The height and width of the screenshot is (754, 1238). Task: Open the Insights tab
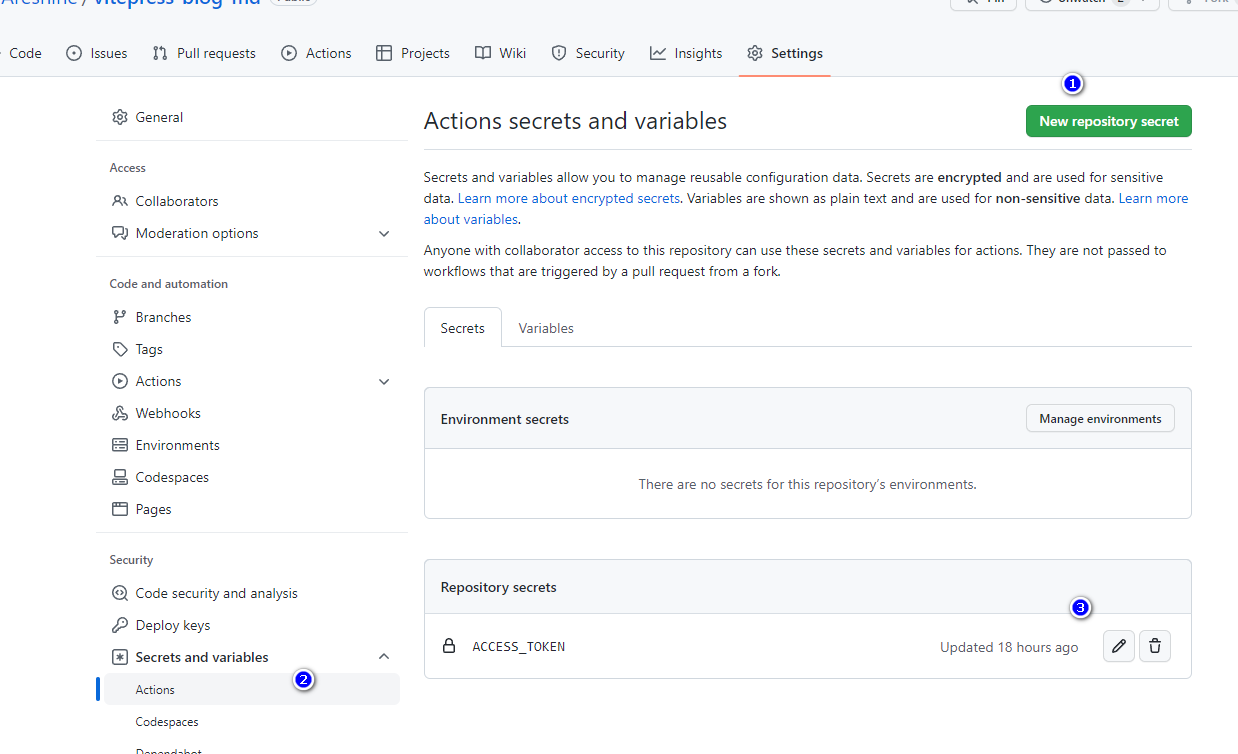tap(686, 53)
